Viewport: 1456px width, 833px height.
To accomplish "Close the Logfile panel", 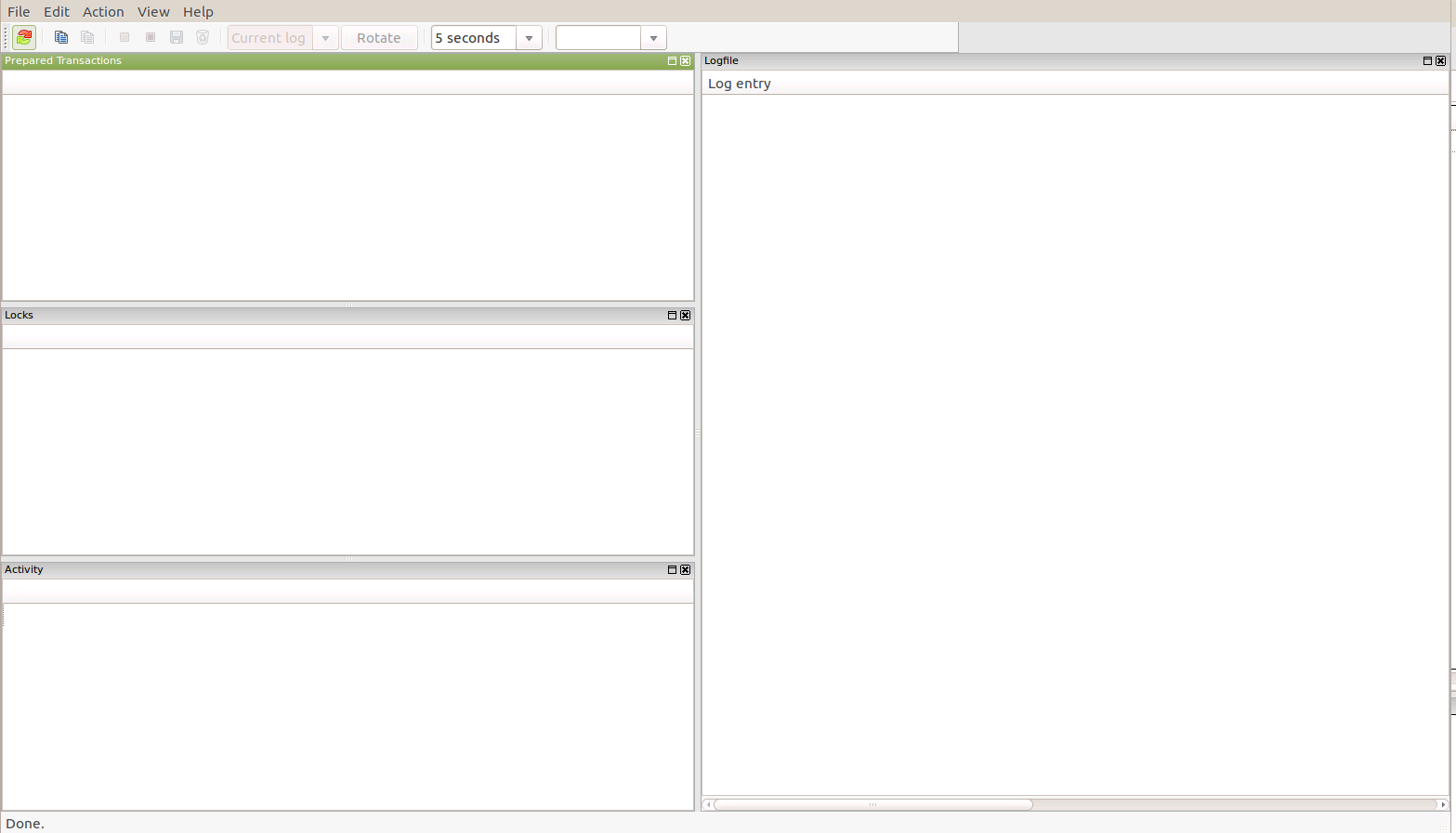I will [1441, 60].
